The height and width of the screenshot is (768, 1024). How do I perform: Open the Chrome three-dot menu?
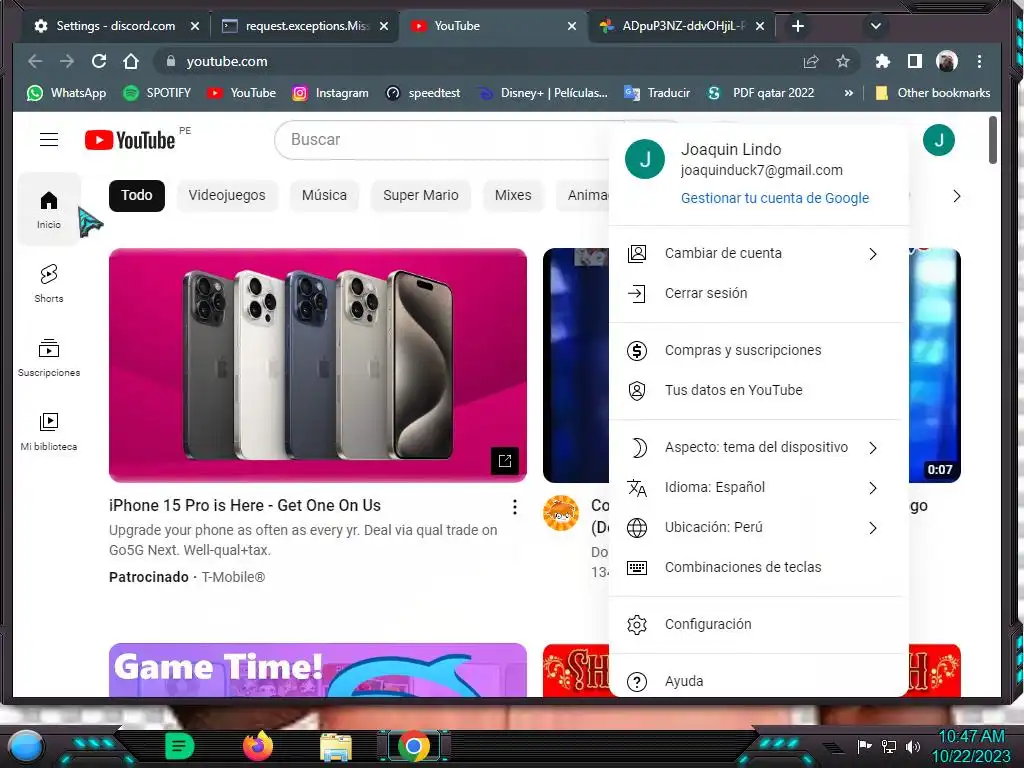(979, 61)
